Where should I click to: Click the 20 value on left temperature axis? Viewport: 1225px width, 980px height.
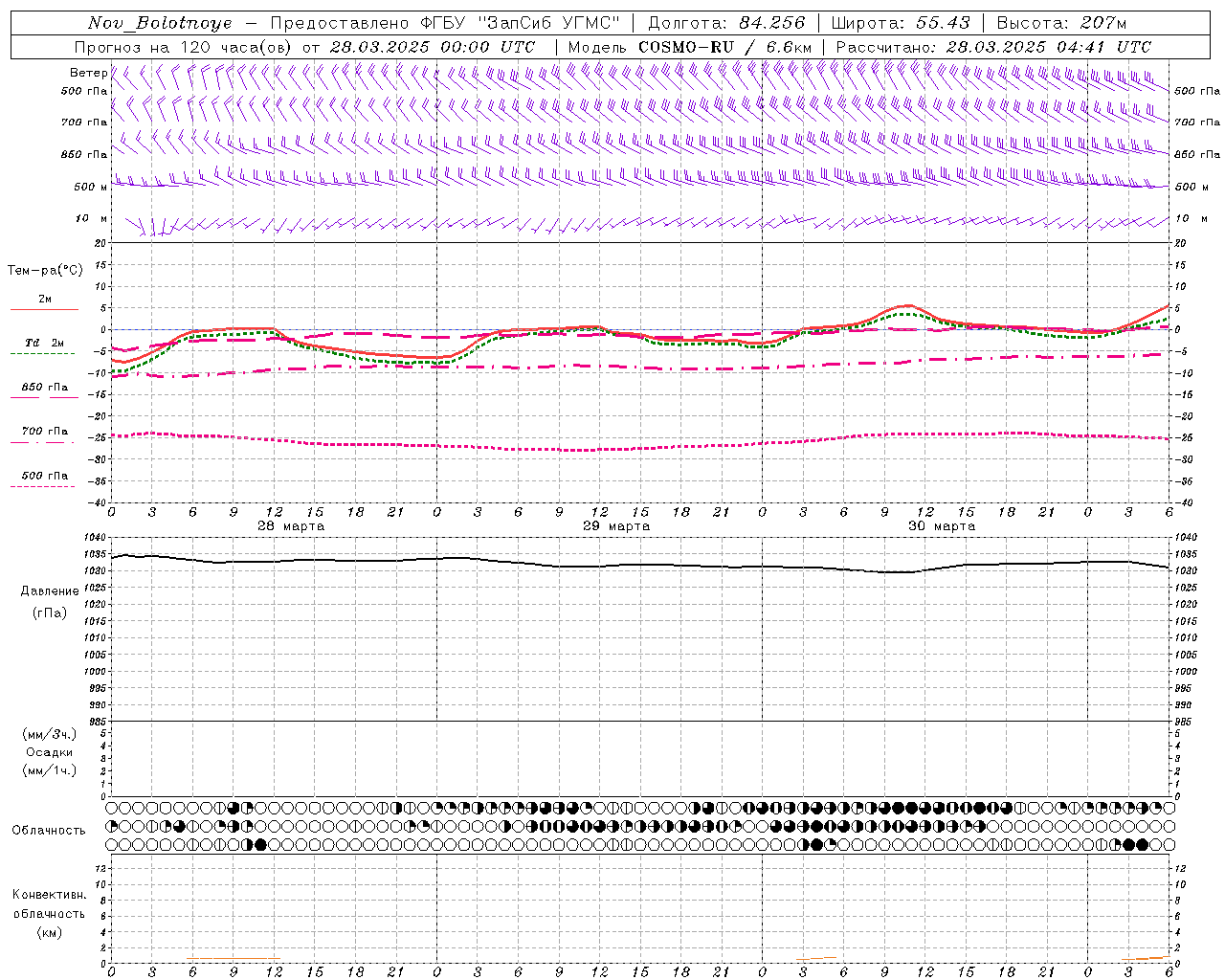pyautogui.click(x=101, y=244)
